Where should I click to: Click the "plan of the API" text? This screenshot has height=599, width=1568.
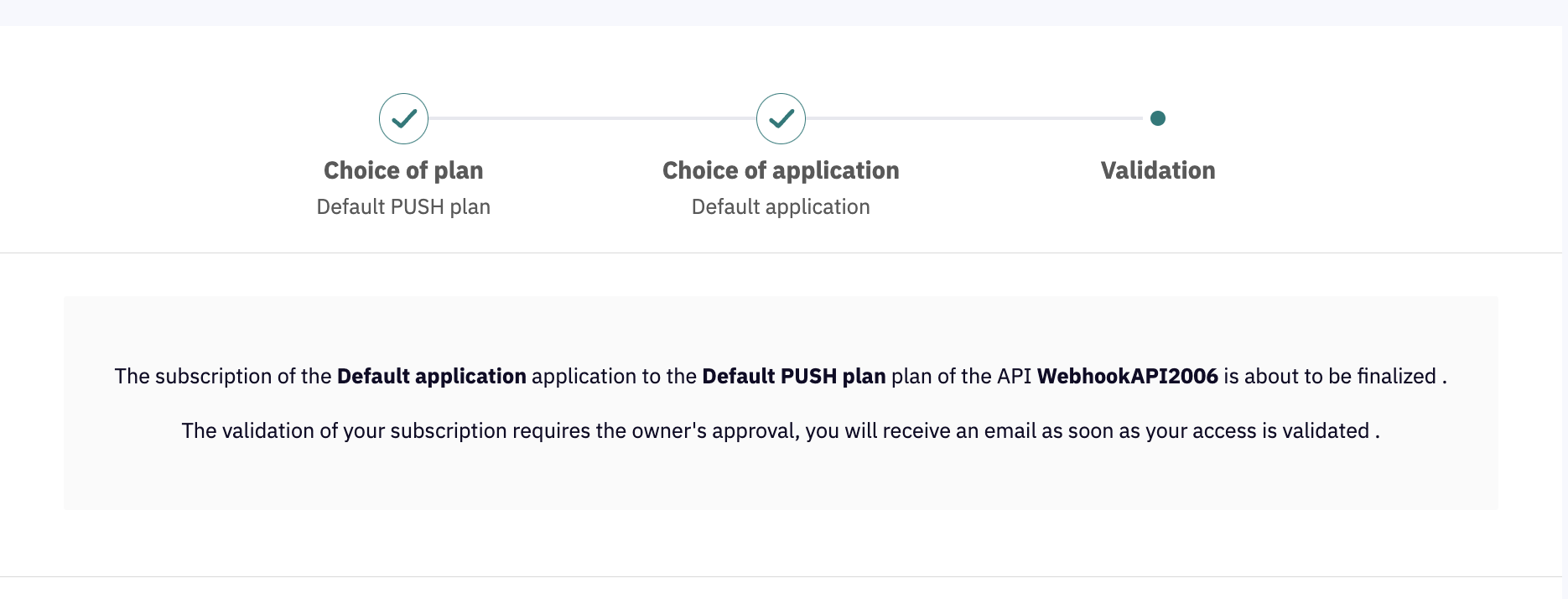961,377
